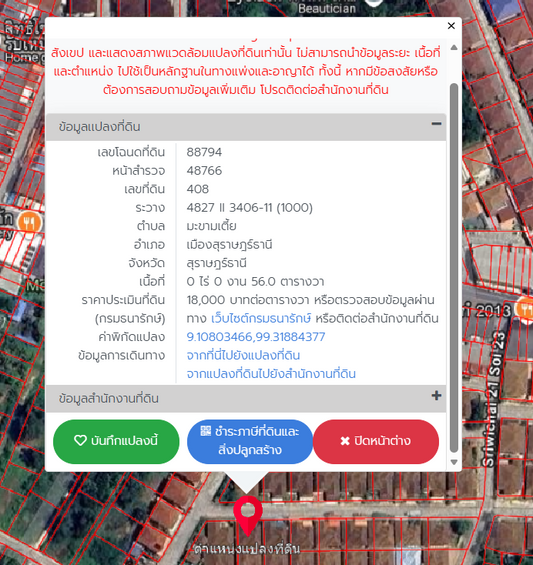Click the scrollbar up arrow in the popup

pyautogui.click(x=454, y=48)
